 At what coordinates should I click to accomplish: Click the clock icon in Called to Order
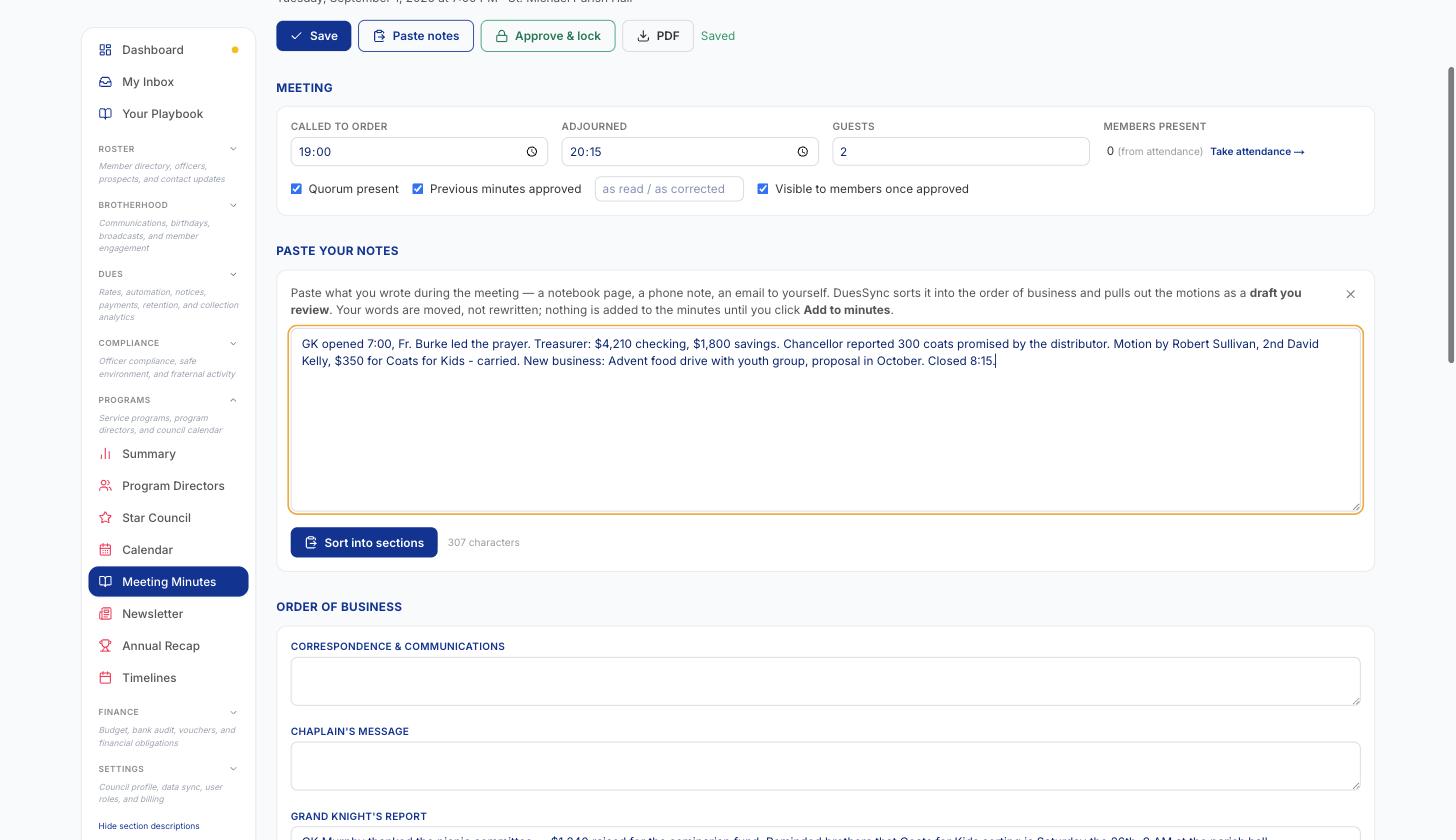pyautogui.click(x=532, y=152)
